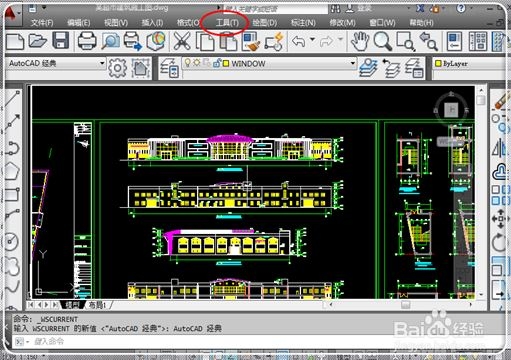Toggle the layer lock padlock icon
This screenshot has width=511, height=360.
(x=217, y=63)
